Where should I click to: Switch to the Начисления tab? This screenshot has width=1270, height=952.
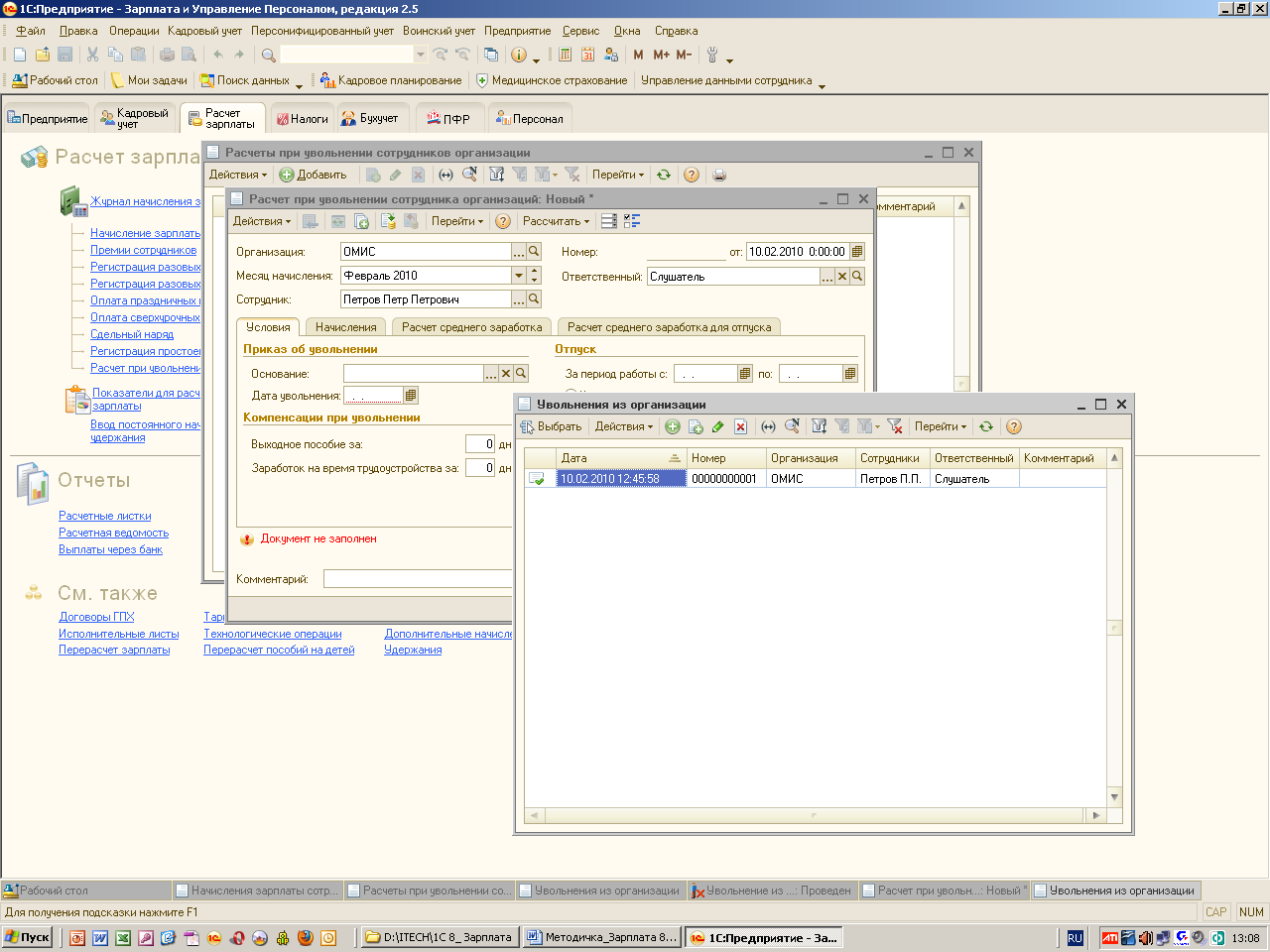(346, 327)
